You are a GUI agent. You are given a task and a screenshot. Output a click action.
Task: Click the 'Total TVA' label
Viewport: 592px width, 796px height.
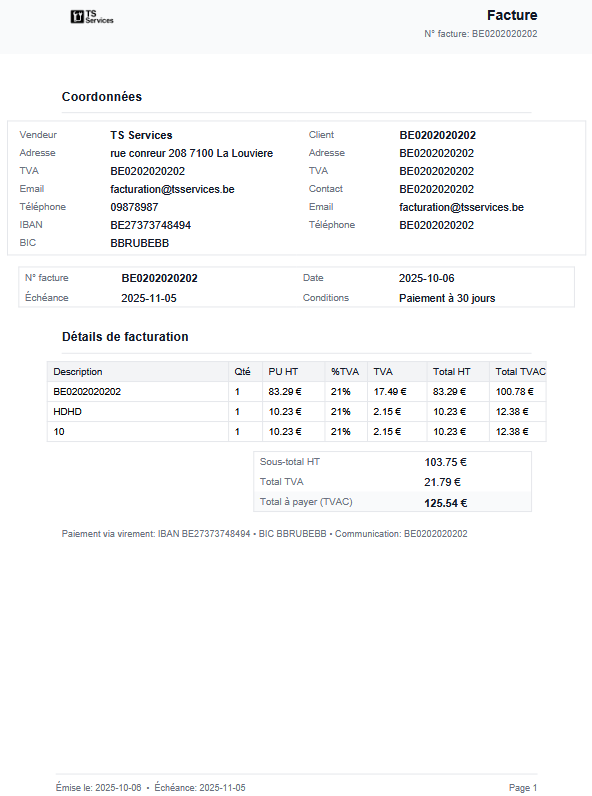click(281, 481)
